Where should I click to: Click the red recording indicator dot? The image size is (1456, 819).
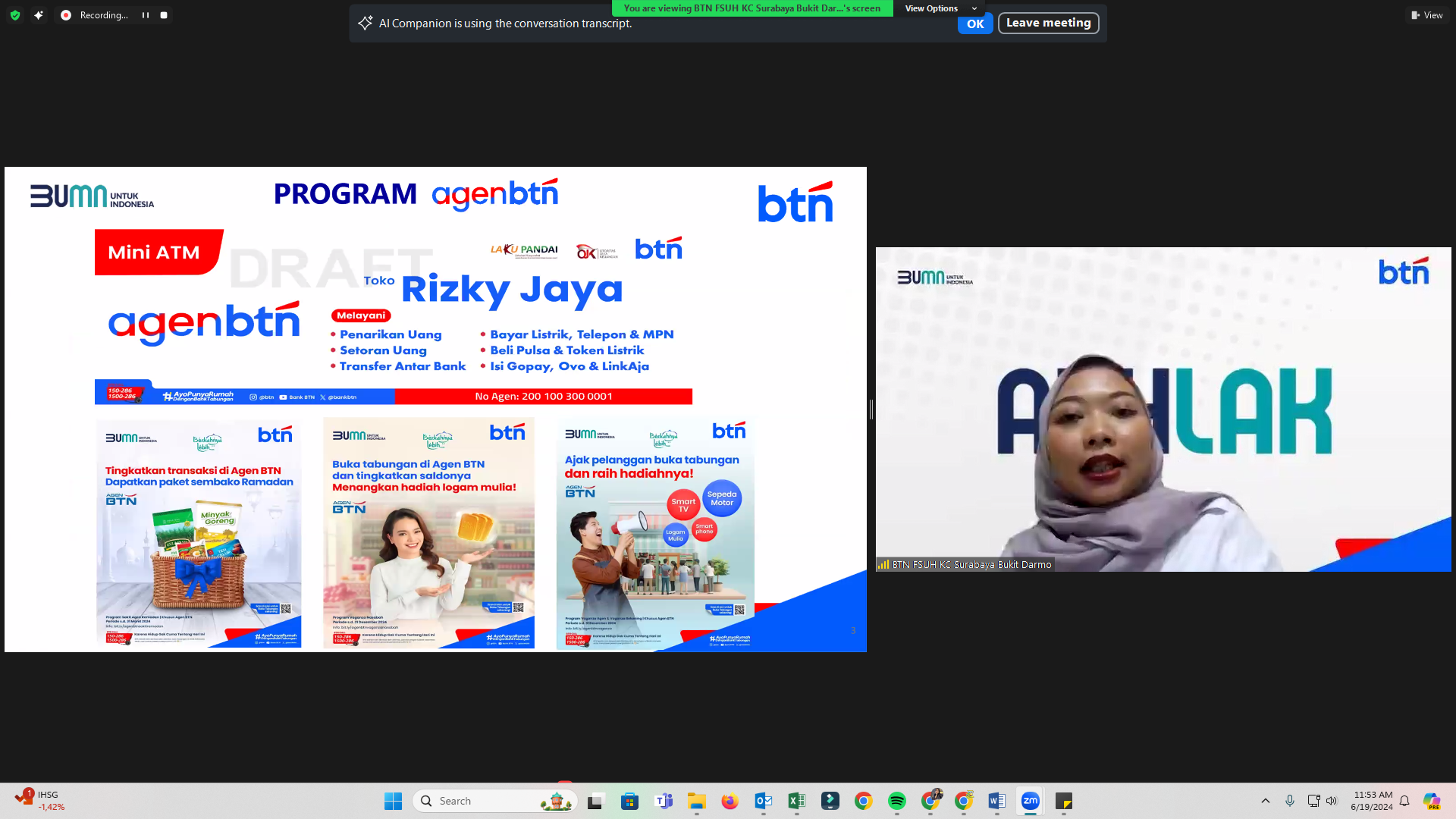tap(66, 15)
